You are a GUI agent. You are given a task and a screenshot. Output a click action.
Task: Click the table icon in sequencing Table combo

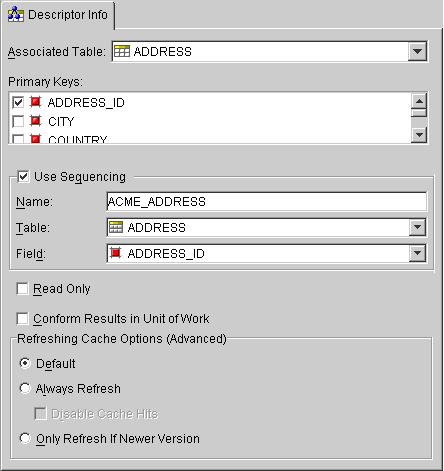(116, 227)
